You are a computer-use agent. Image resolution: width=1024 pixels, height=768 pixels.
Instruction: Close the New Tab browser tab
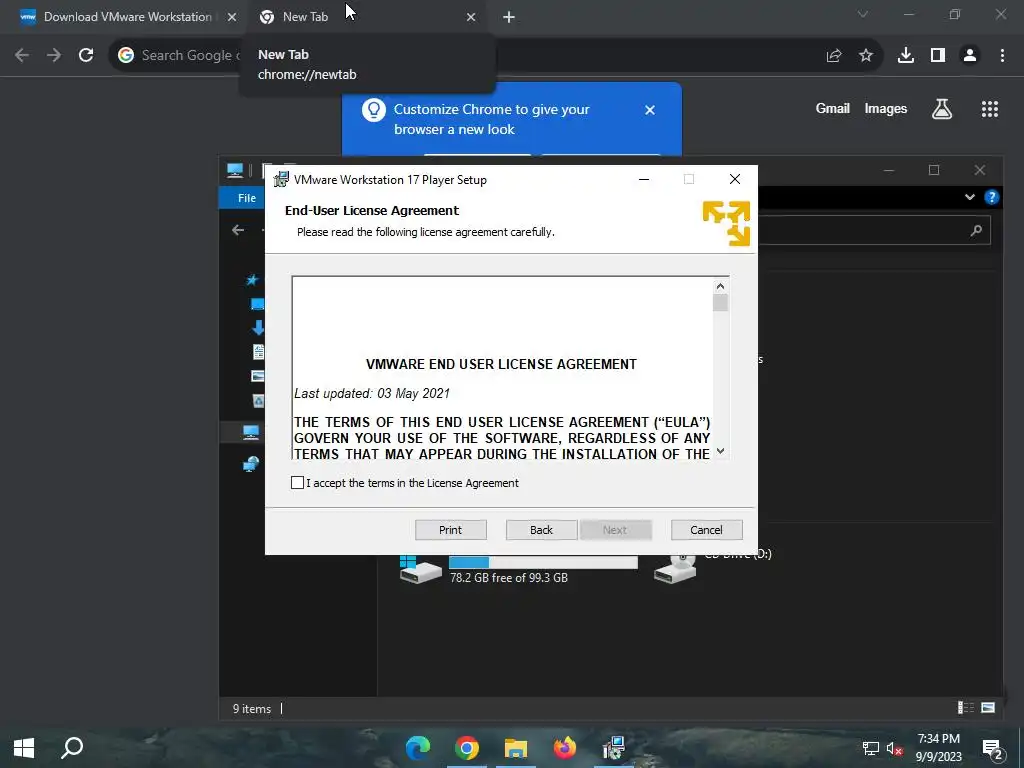[471, 17]
